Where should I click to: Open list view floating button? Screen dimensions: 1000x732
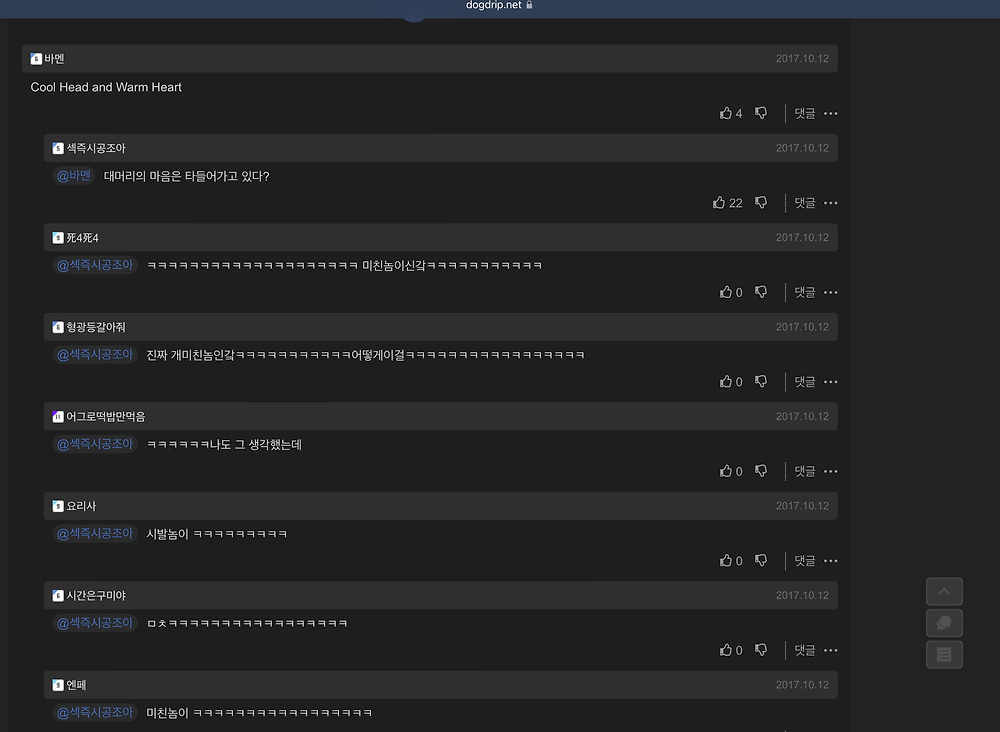pos(944,654)
